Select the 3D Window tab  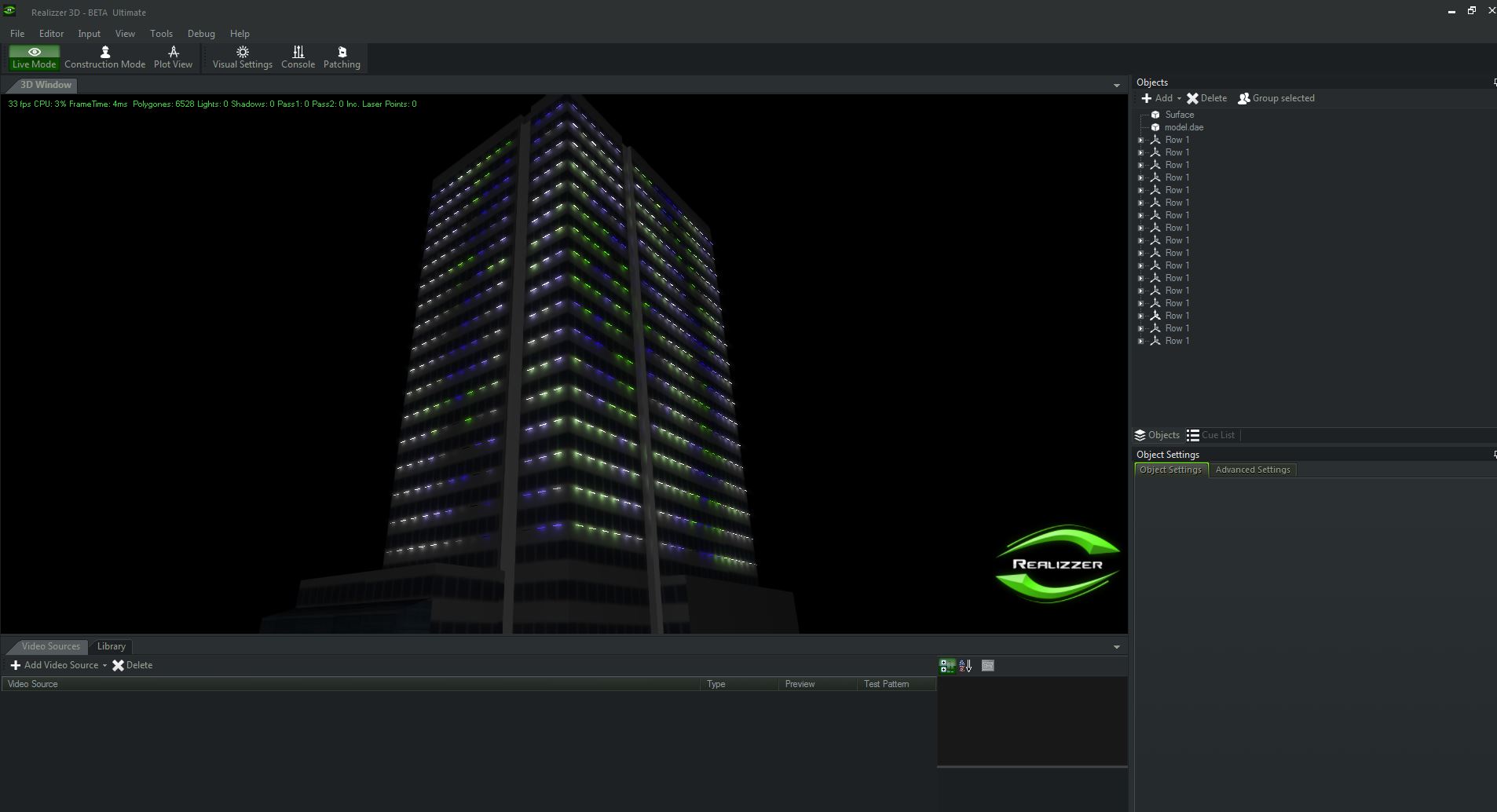click(45, 85)
